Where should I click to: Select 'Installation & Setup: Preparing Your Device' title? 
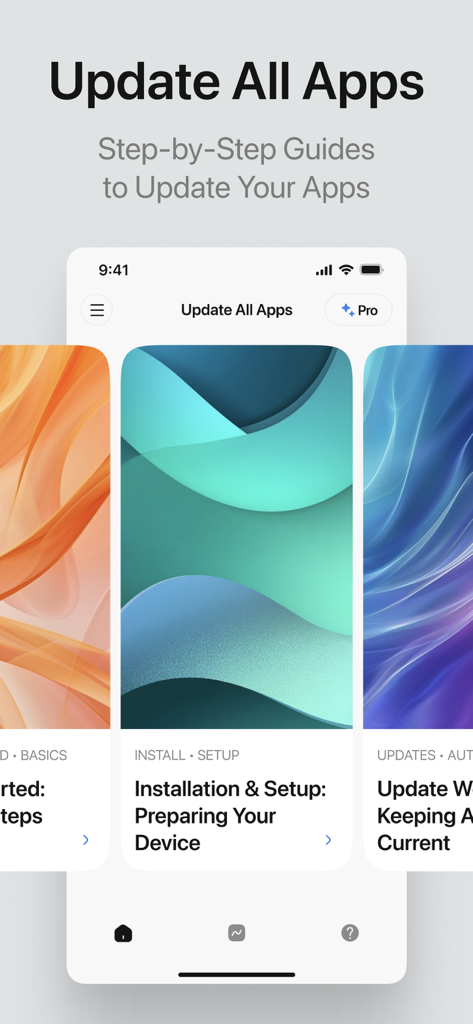pyautogui.click(x=230, y=816)
